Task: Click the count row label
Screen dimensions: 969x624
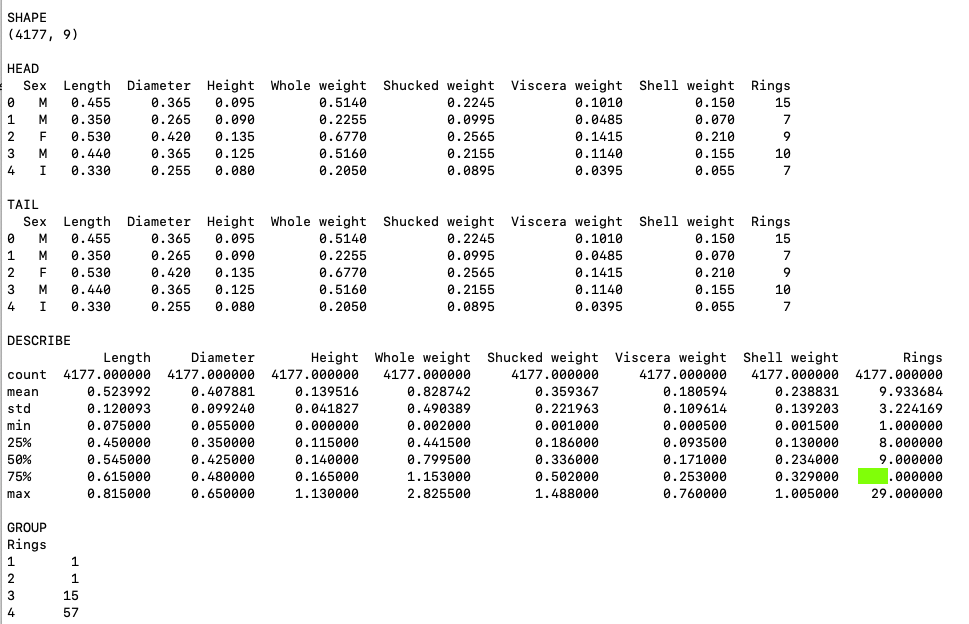Action: point(27,375)
